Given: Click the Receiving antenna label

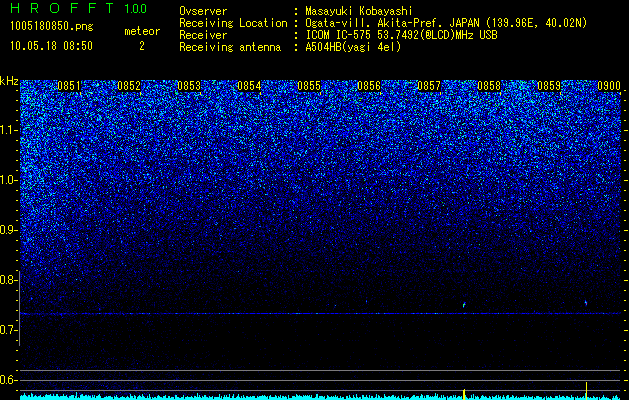Looking at the screenshot, I should tap(230, 47).
